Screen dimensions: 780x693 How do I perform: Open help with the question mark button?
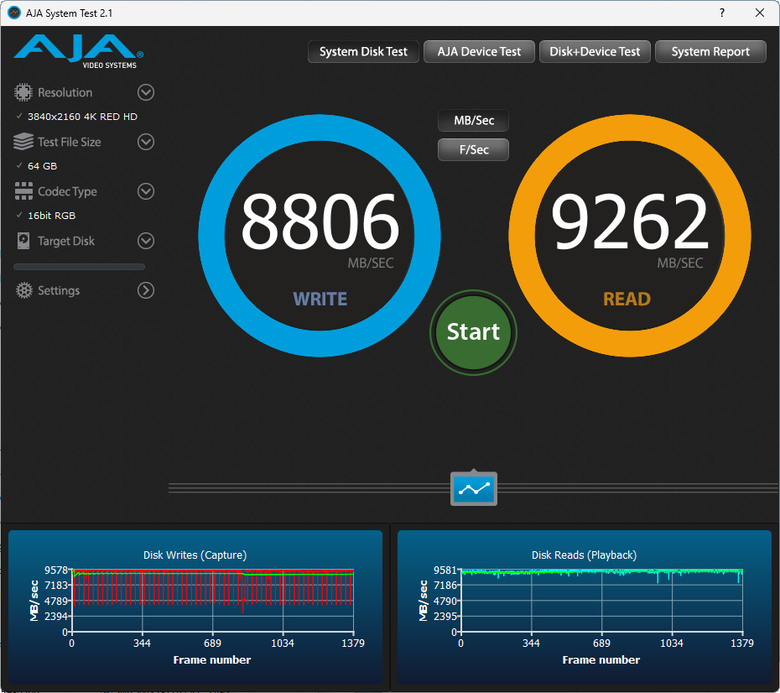pyautogui.click(x=722, y=13)
